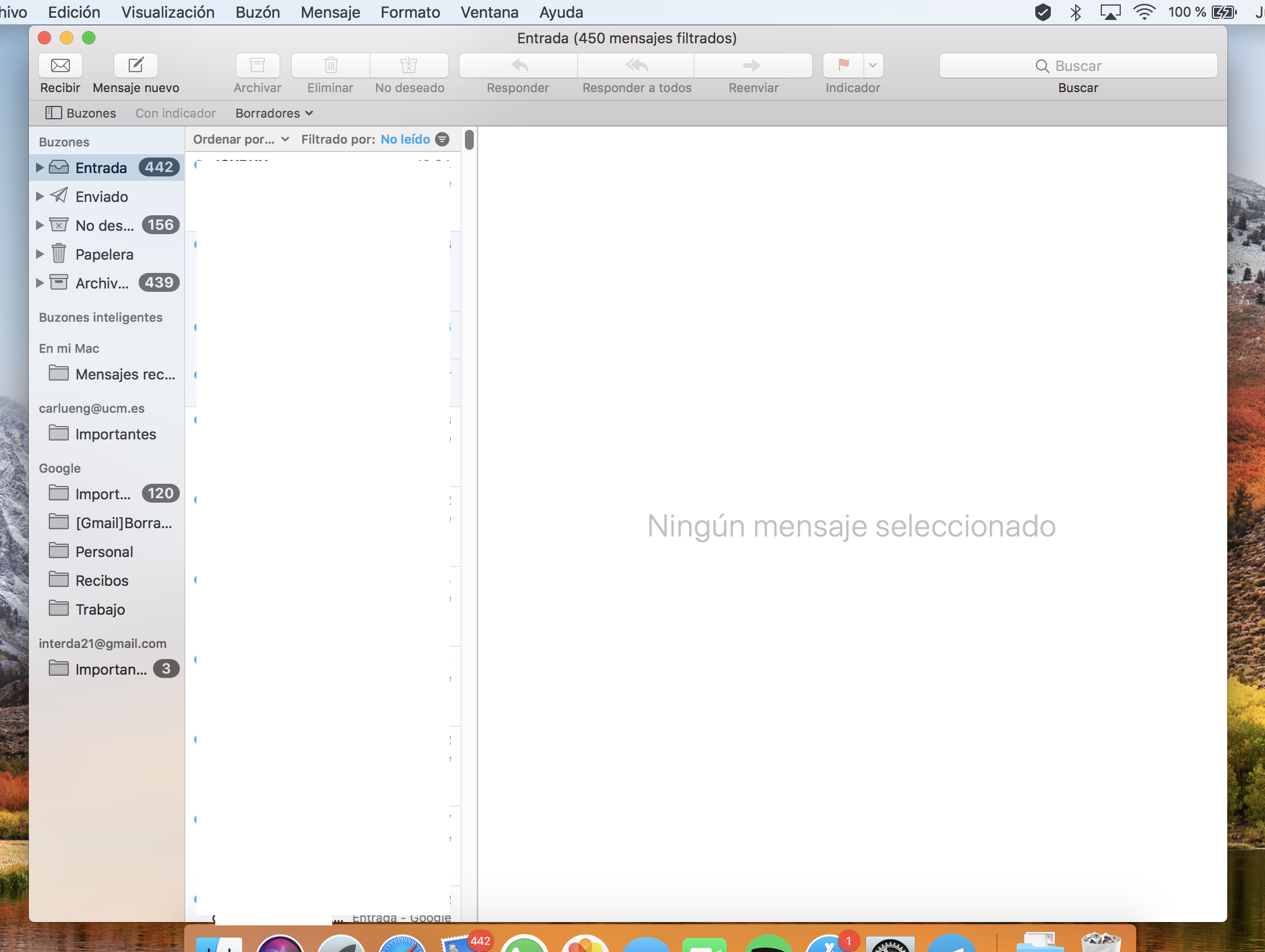This screenshot has width=1265, height=952.
Task: Click the Responder arrow icon
Action: click(518, 66)
